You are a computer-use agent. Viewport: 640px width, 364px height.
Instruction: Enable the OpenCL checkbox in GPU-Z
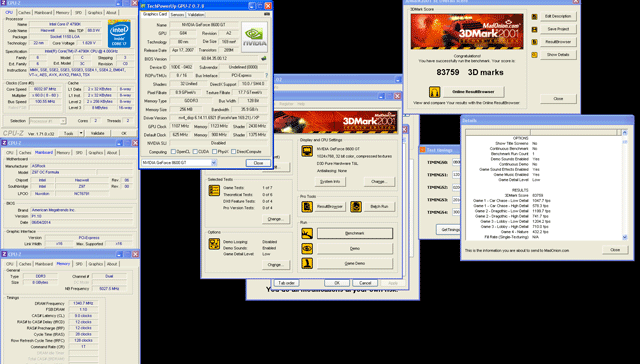pos(173,151)
